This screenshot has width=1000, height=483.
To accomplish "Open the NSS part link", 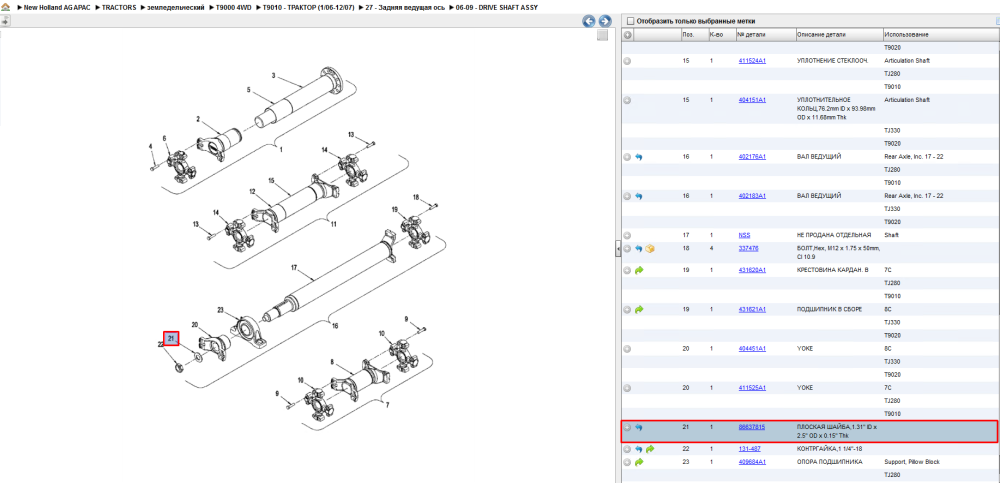I will (x=744, y=235).
